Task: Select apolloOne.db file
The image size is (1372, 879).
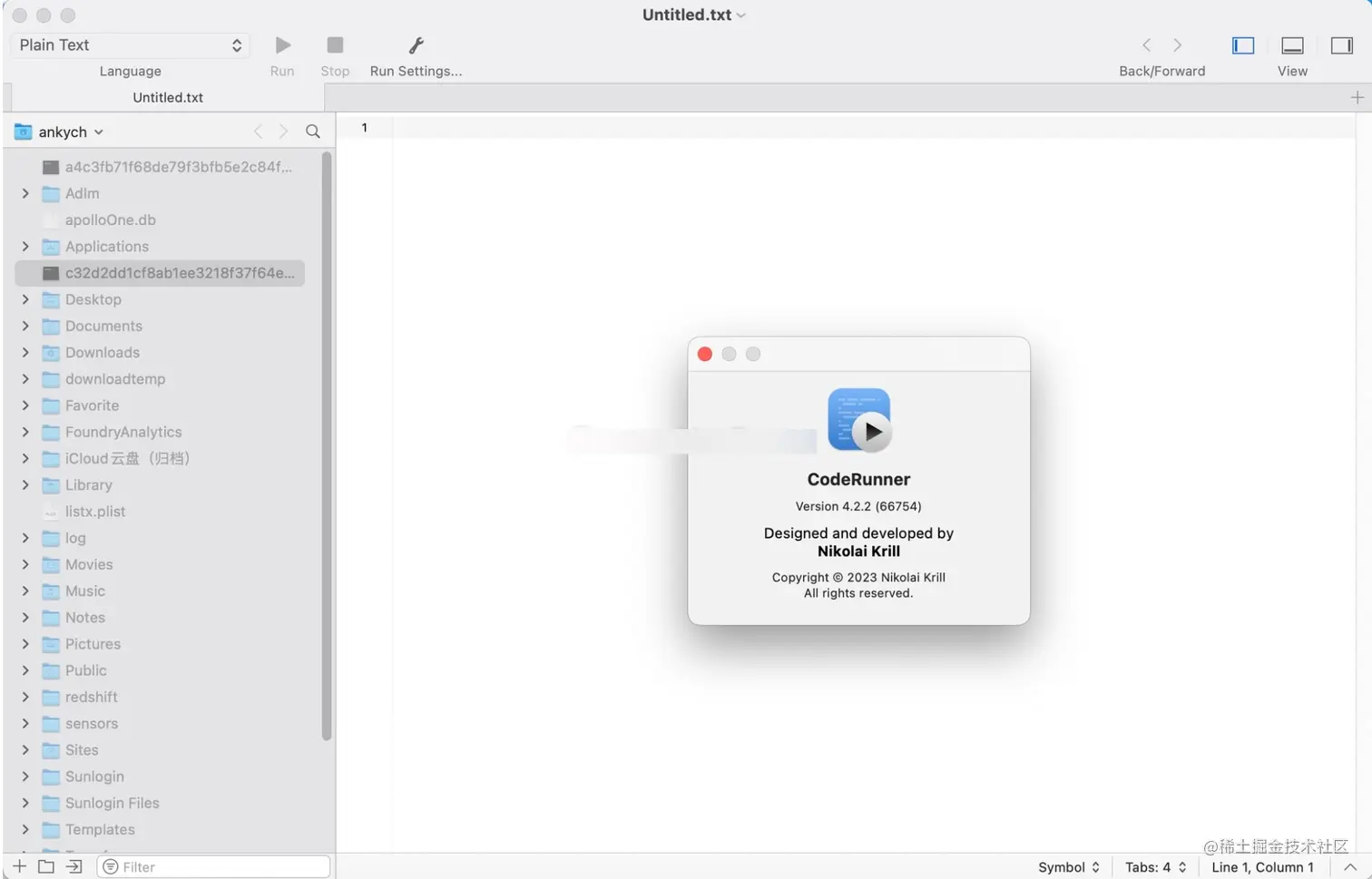Action: [x=160, y=220]
